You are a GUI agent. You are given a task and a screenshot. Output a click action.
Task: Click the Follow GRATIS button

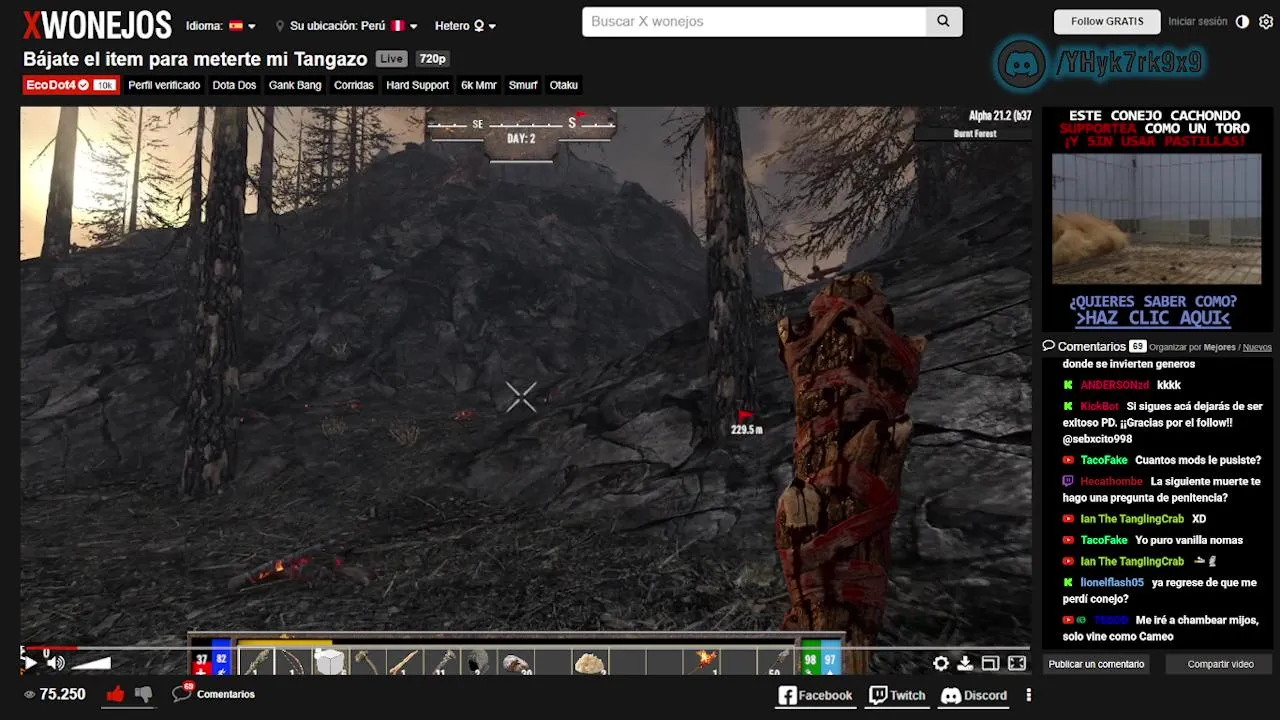click(x=1107, y=21)
